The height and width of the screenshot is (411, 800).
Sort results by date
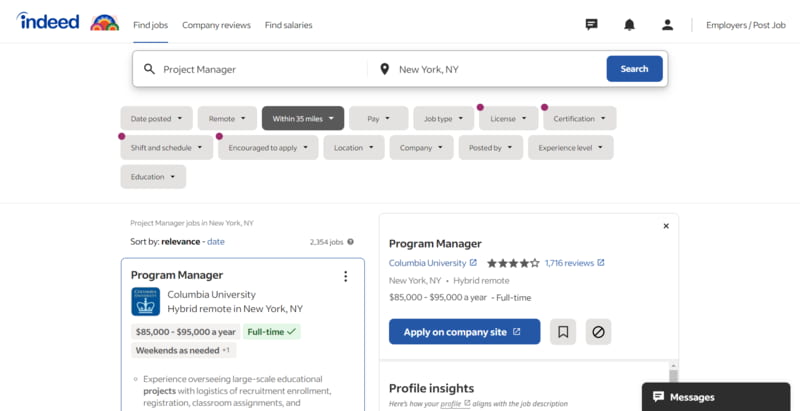click(216, 242)
